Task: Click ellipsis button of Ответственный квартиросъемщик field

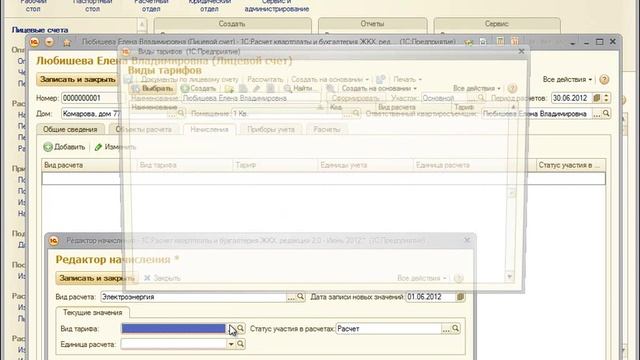Action: point(597,114)
